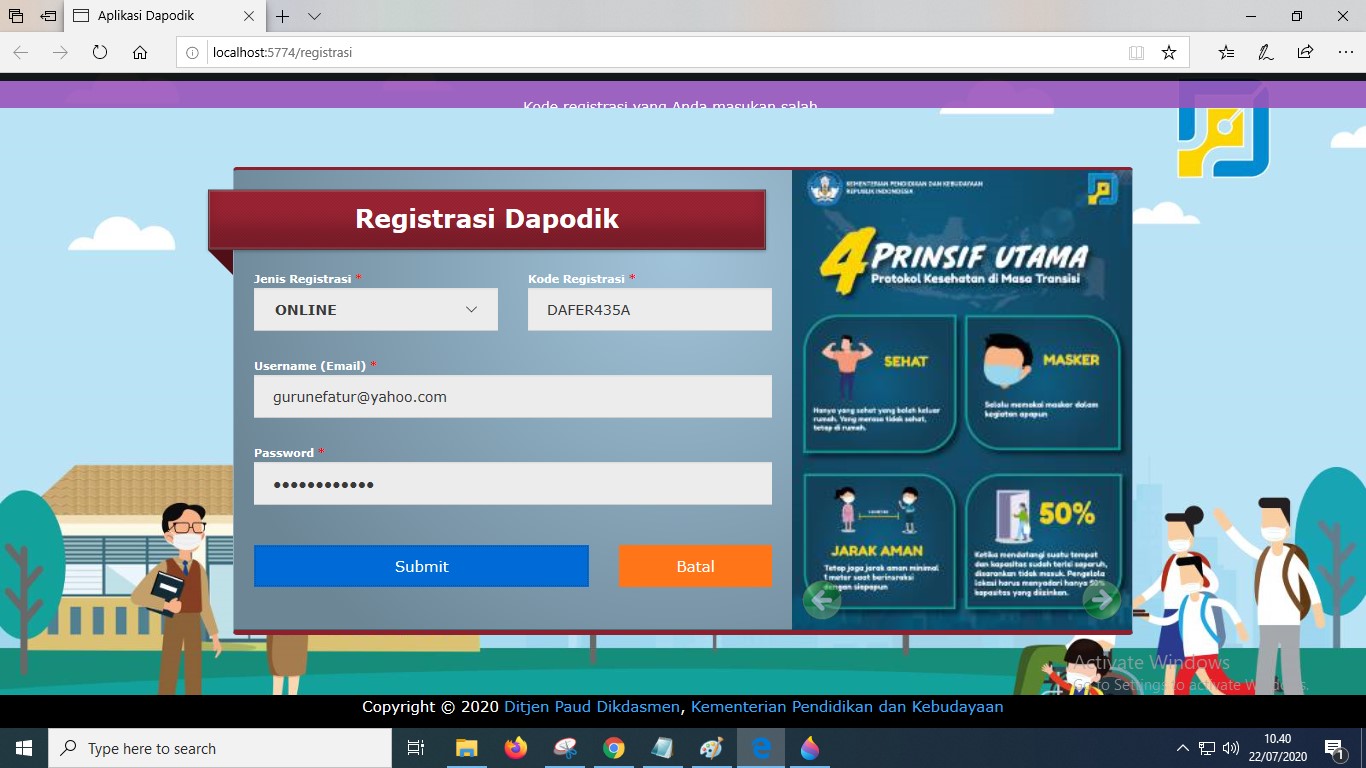
Task: Click the Registrasi Dapodik heading
Action: [x=487, y=219]
